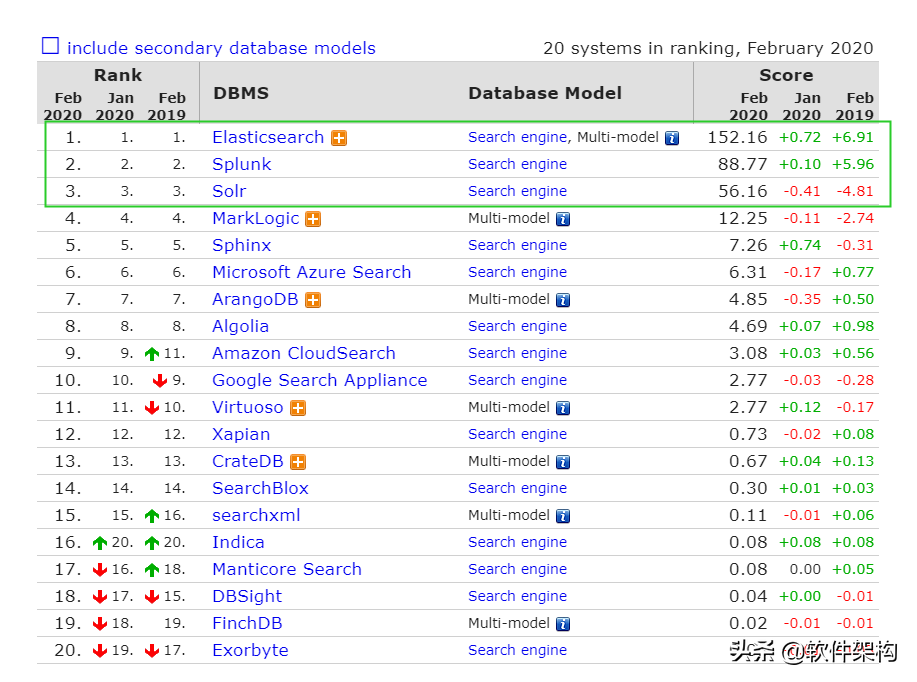Click Search engine link for Amazon CloudSearch
Screen dimensions: 917x682
click(x=517, y=353)
